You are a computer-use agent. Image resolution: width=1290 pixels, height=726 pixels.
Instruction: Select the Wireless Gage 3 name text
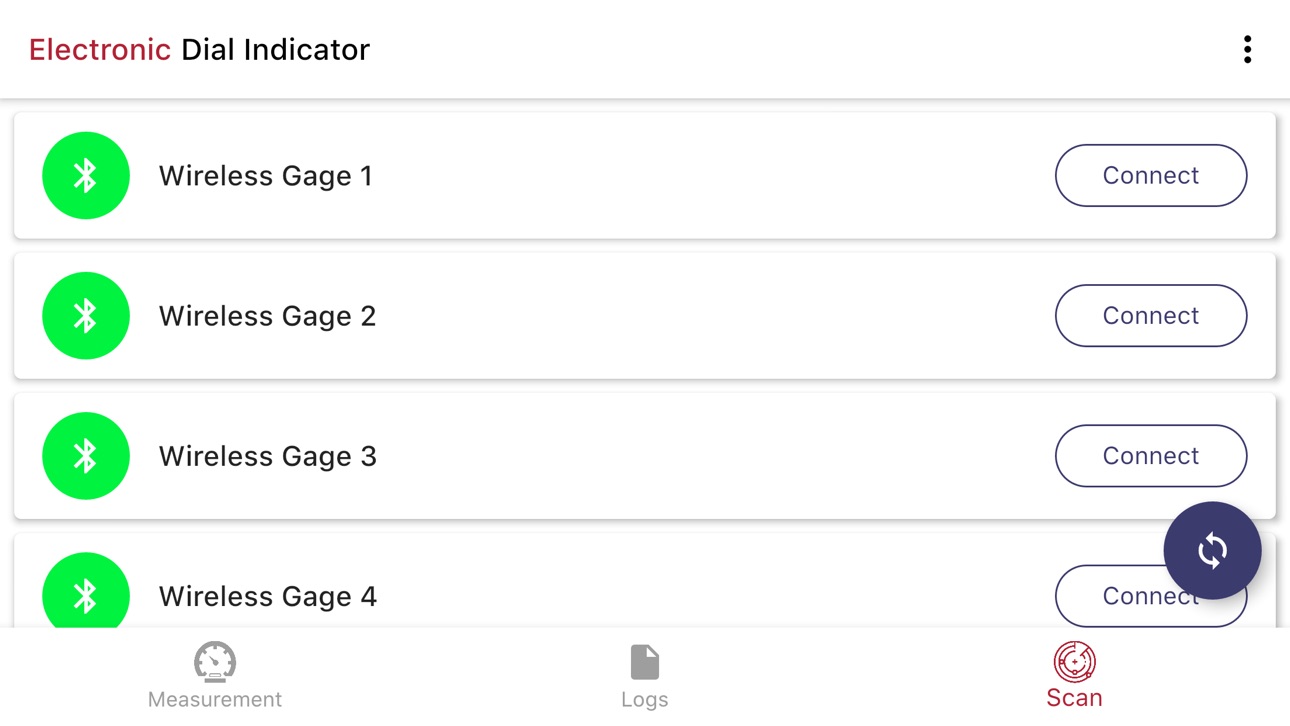pos(268,456)
